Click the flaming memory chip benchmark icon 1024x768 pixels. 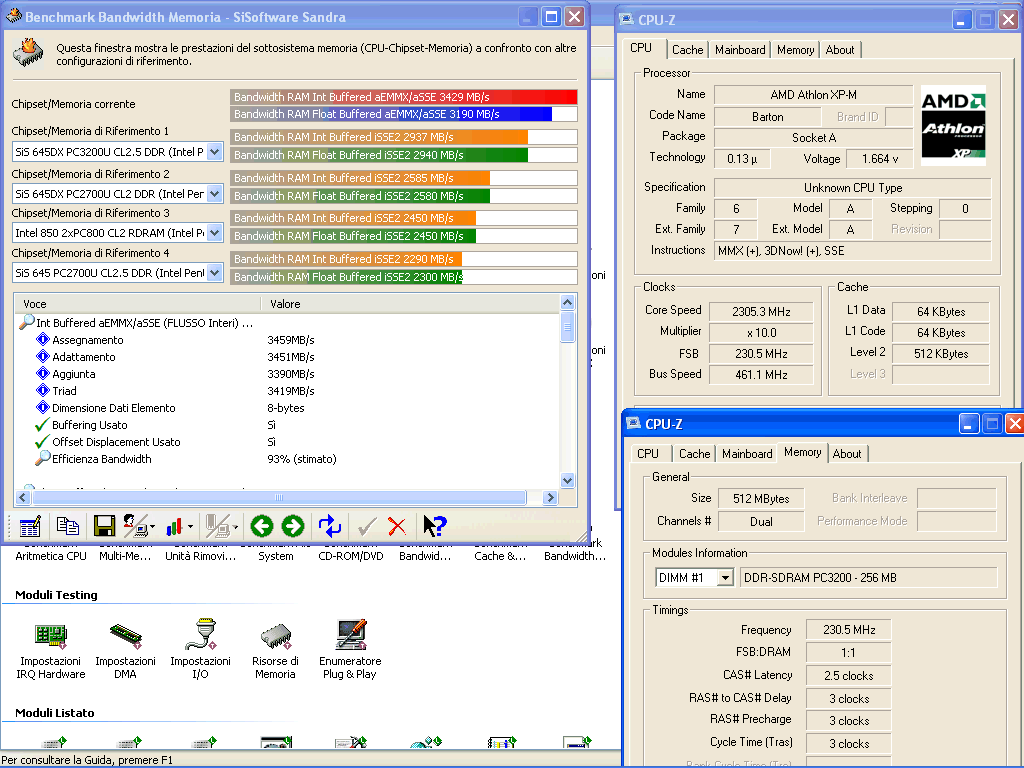(x=28, y=53)
